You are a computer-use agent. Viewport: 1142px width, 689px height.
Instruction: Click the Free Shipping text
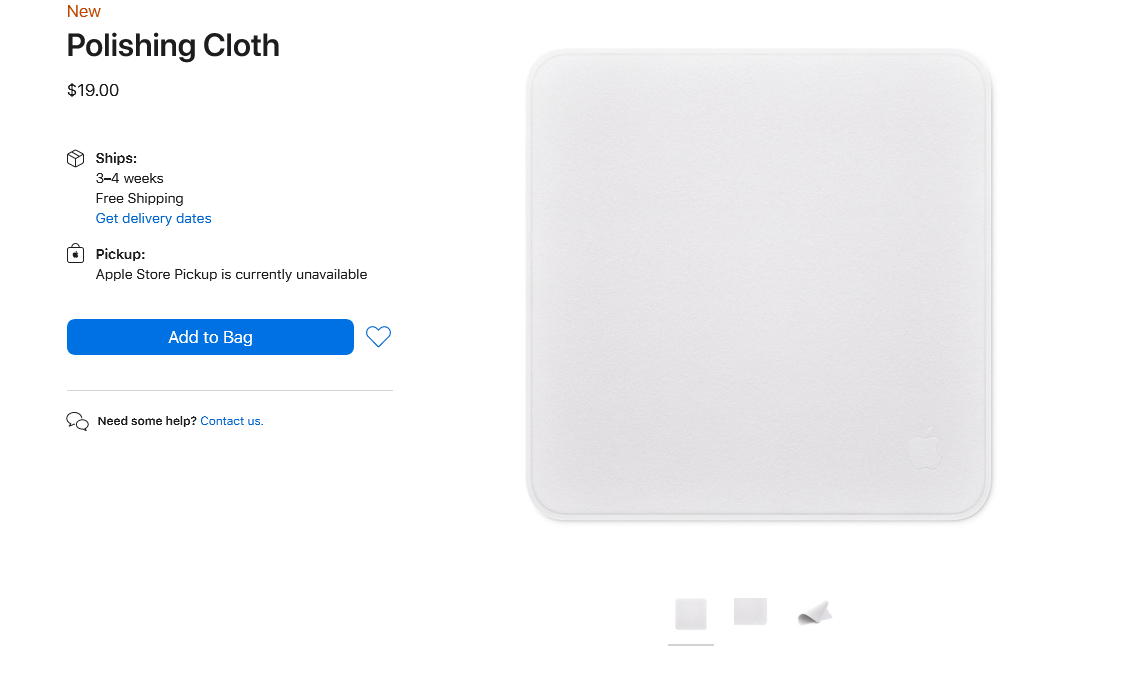click(x=140, y=198)
